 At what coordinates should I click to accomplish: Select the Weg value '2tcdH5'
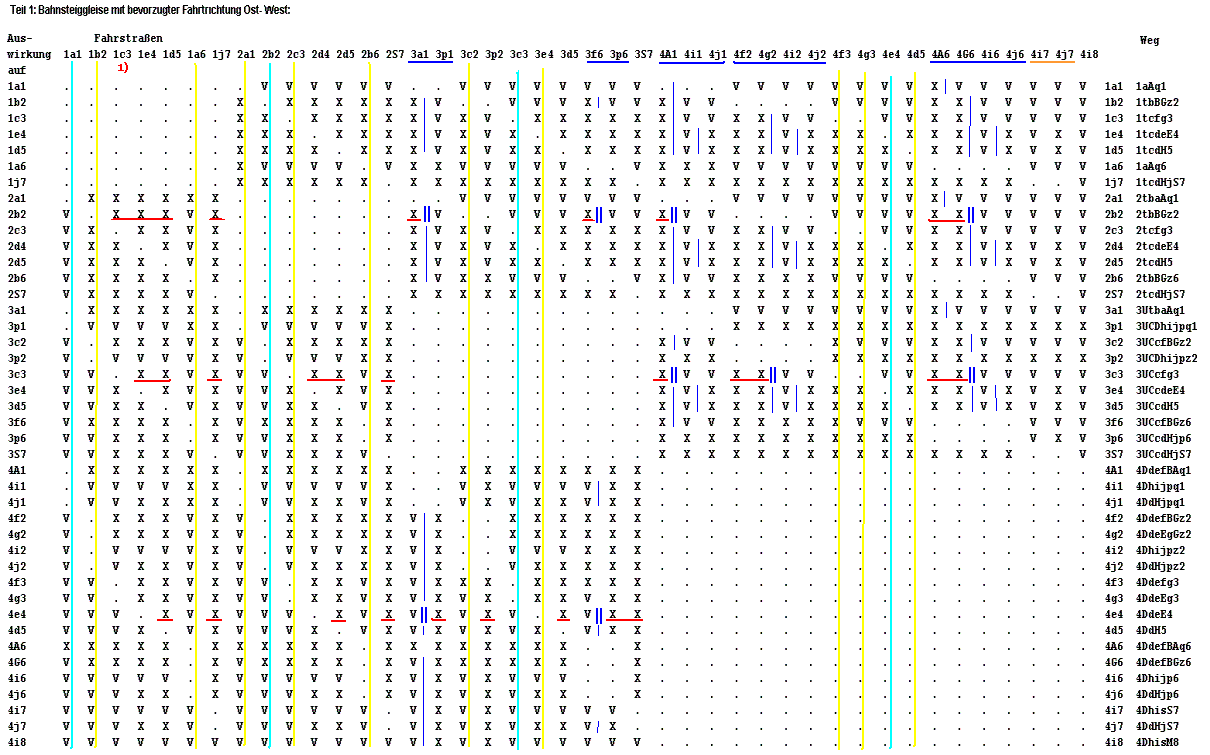(x=1154, y=263)
